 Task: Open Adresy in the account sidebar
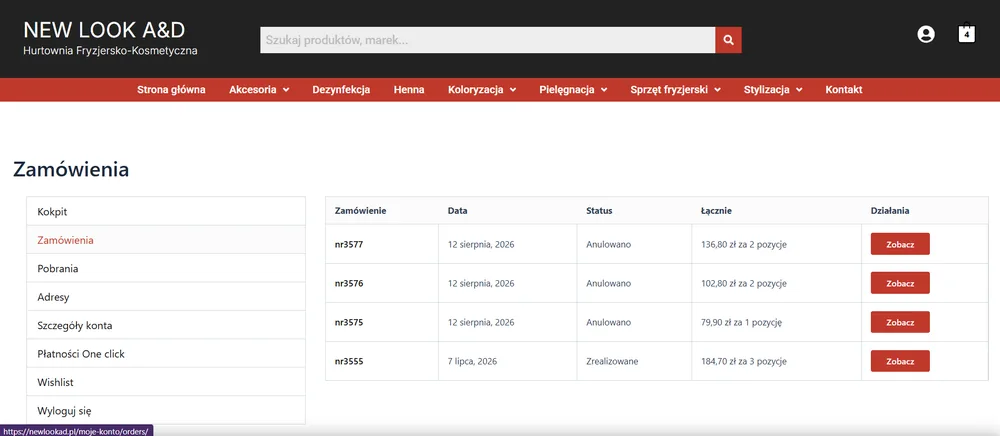[166, 297]
